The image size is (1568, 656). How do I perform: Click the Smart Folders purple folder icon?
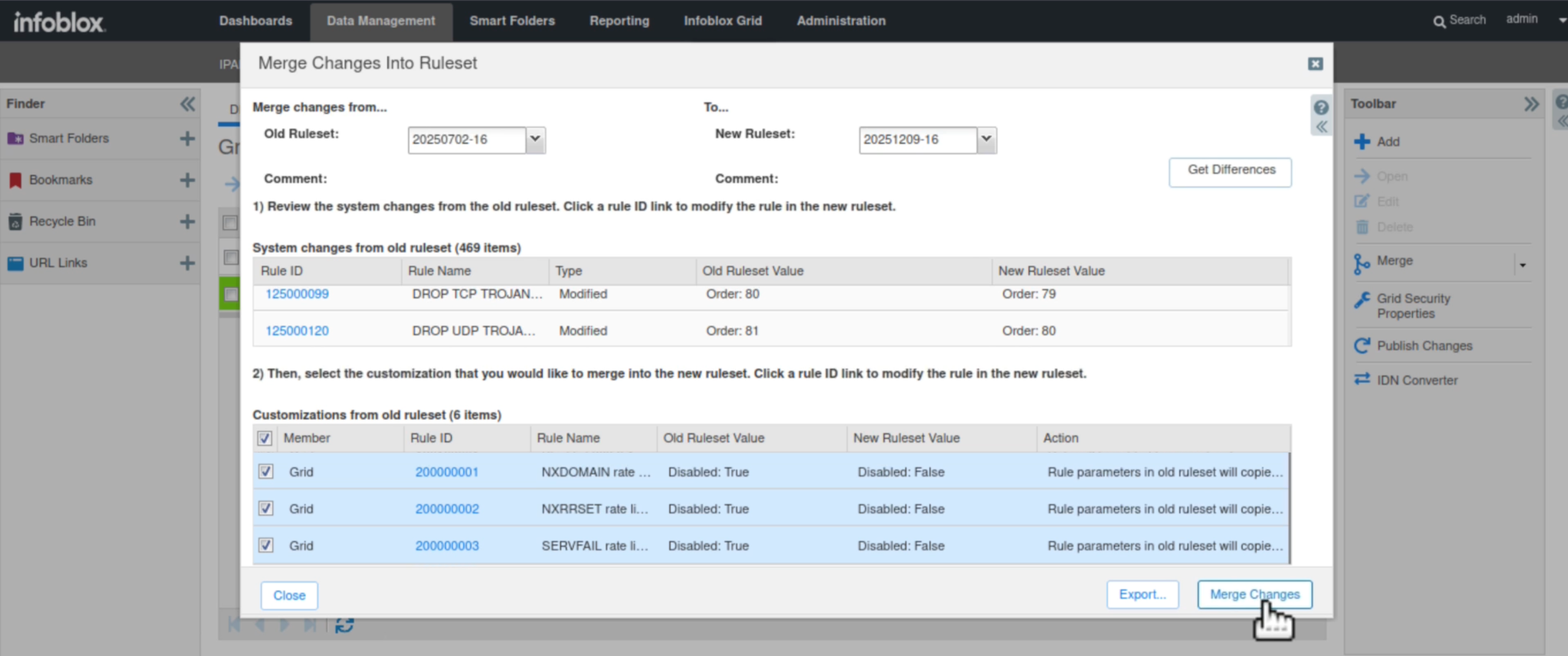click(15, 139)
